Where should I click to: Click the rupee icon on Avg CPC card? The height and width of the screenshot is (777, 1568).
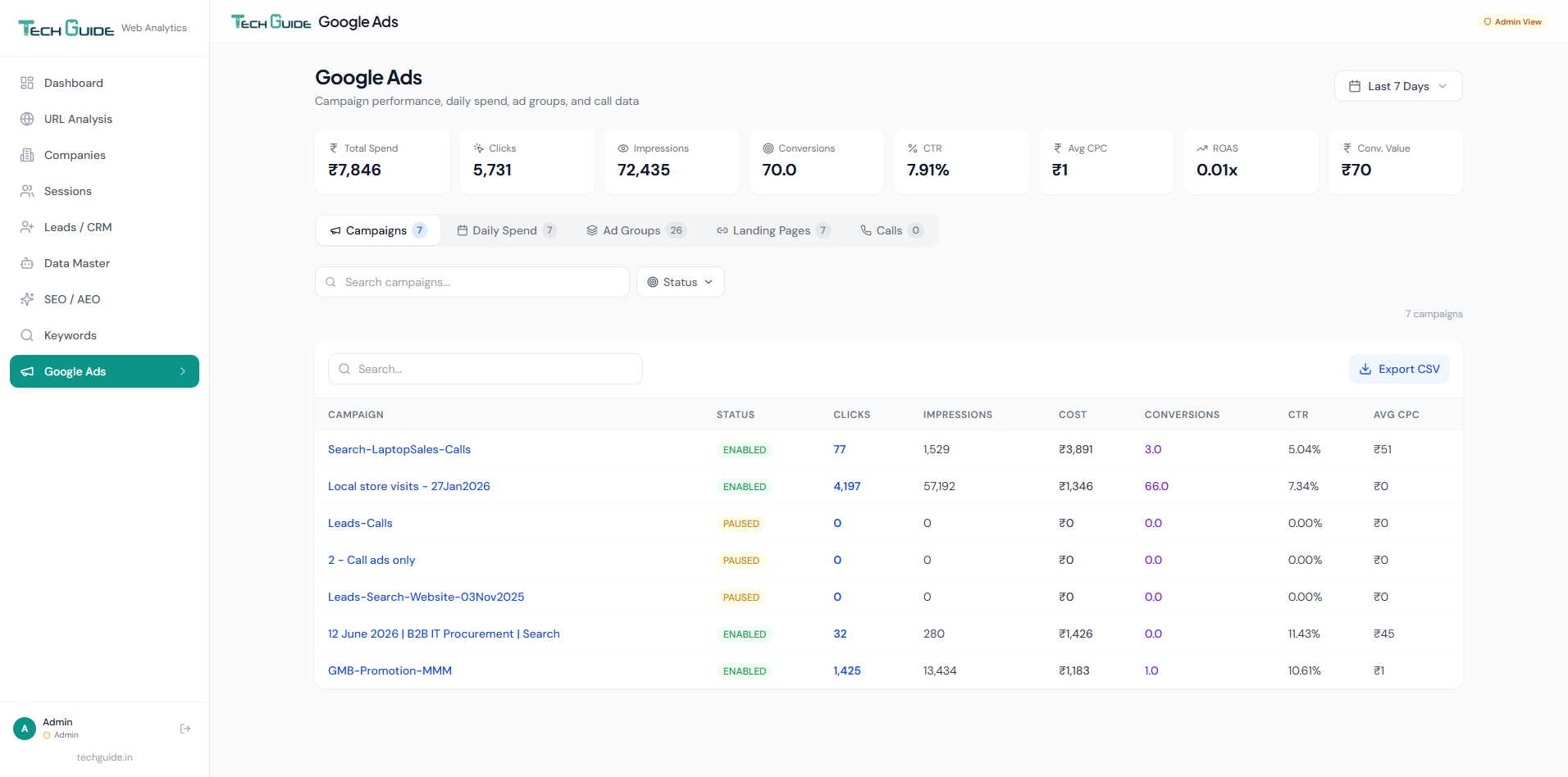[1058, 148]
